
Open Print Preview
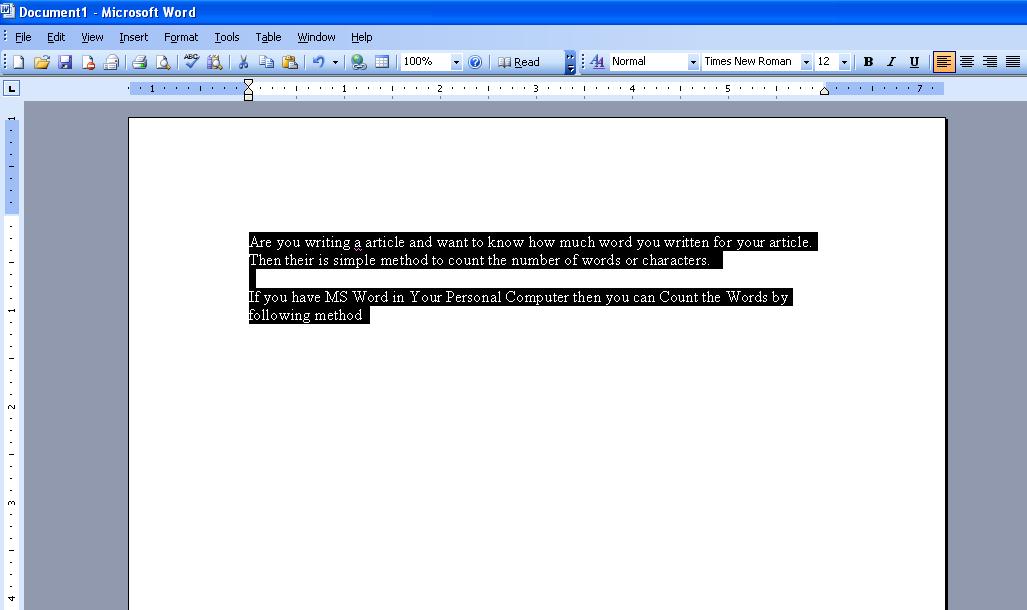(x=163, y=61)
